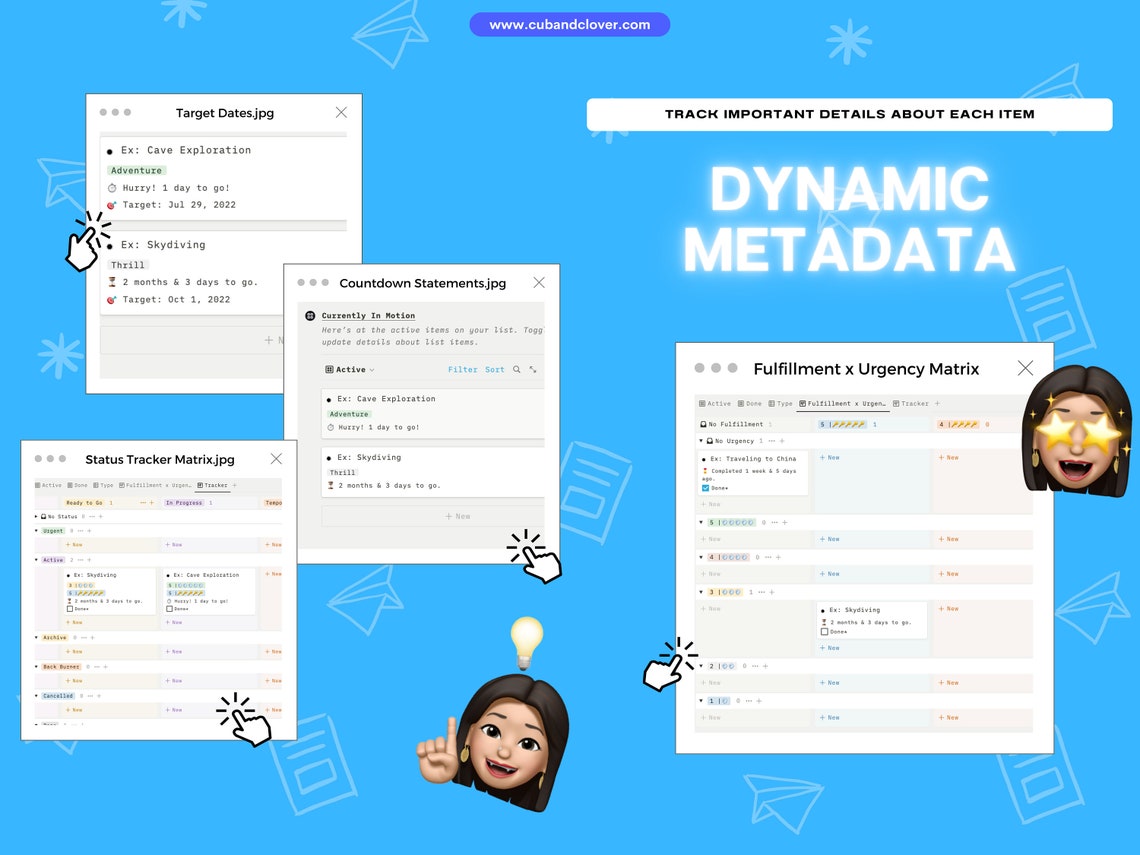Click the expand arrows icon beside the search icon
The image size is (1140, 855).
tap(532, 369)
